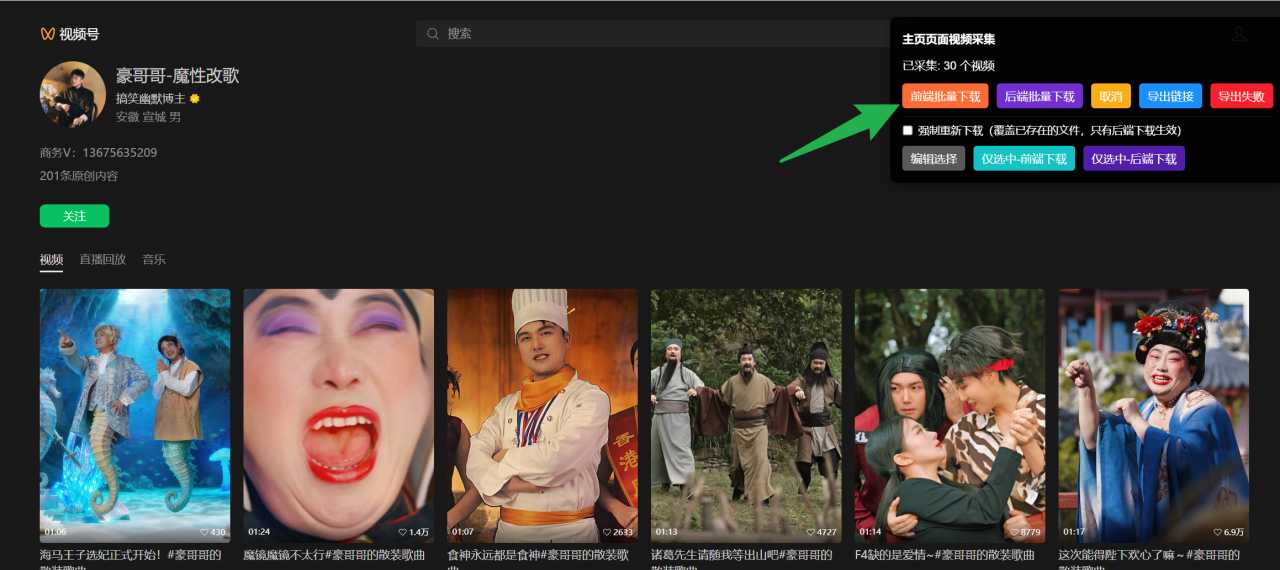Click the 商务V：13675635209 contact text
The width and height of the screenshot is (1280, 570).
(98, 153)
